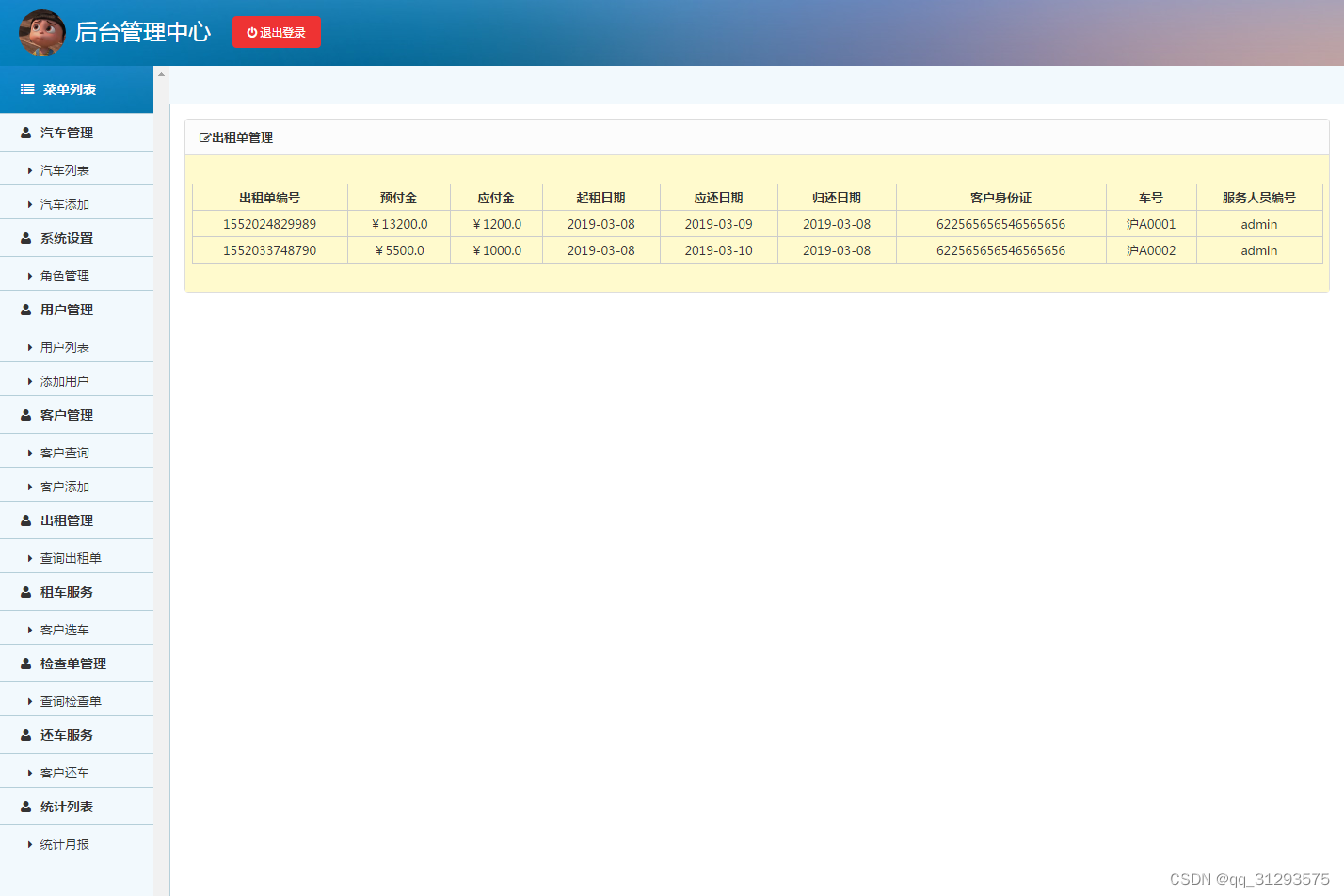Click the arrow beside 查询检查单
The image size is (1344, 896).
click(30, 702)
